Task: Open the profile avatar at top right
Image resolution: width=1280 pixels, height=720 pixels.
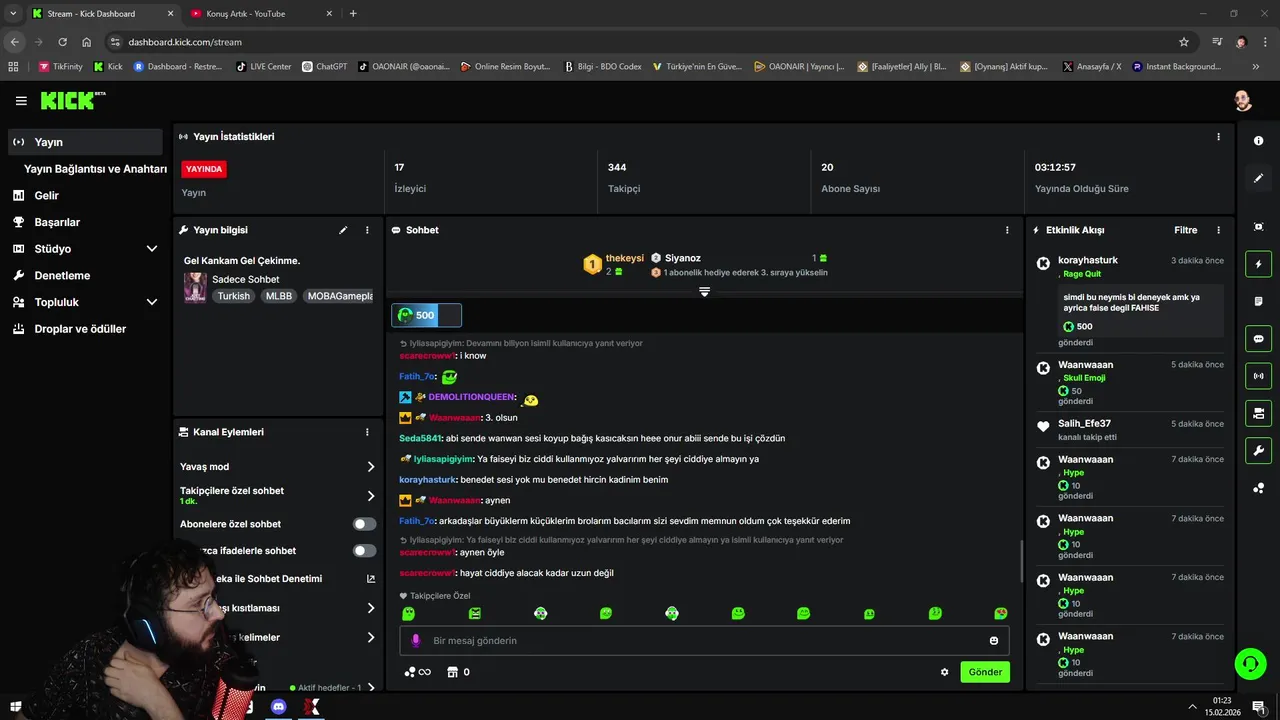Action: 1243,101
